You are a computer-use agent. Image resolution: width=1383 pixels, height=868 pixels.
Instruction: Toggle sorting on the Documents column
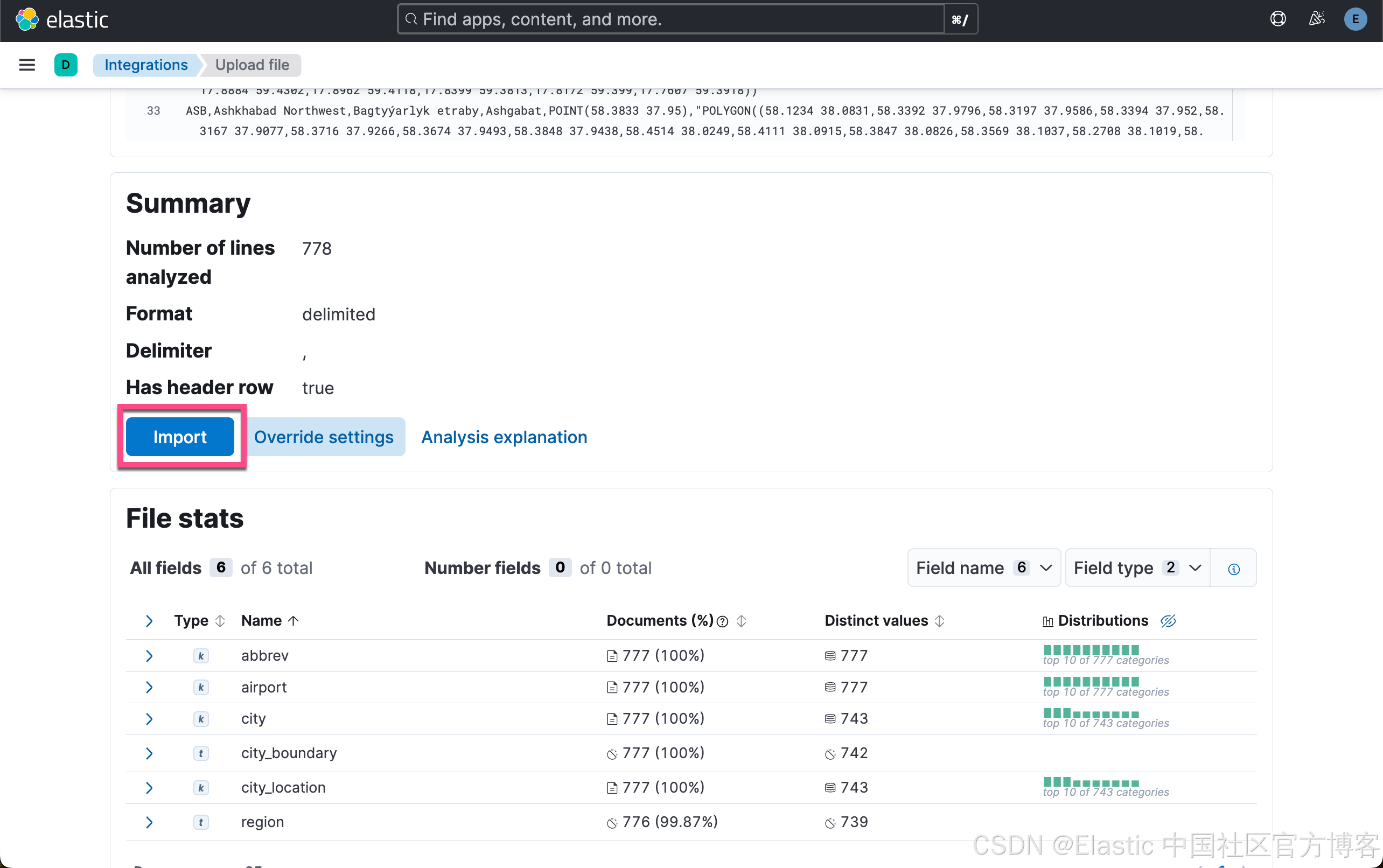coord(741,620)
